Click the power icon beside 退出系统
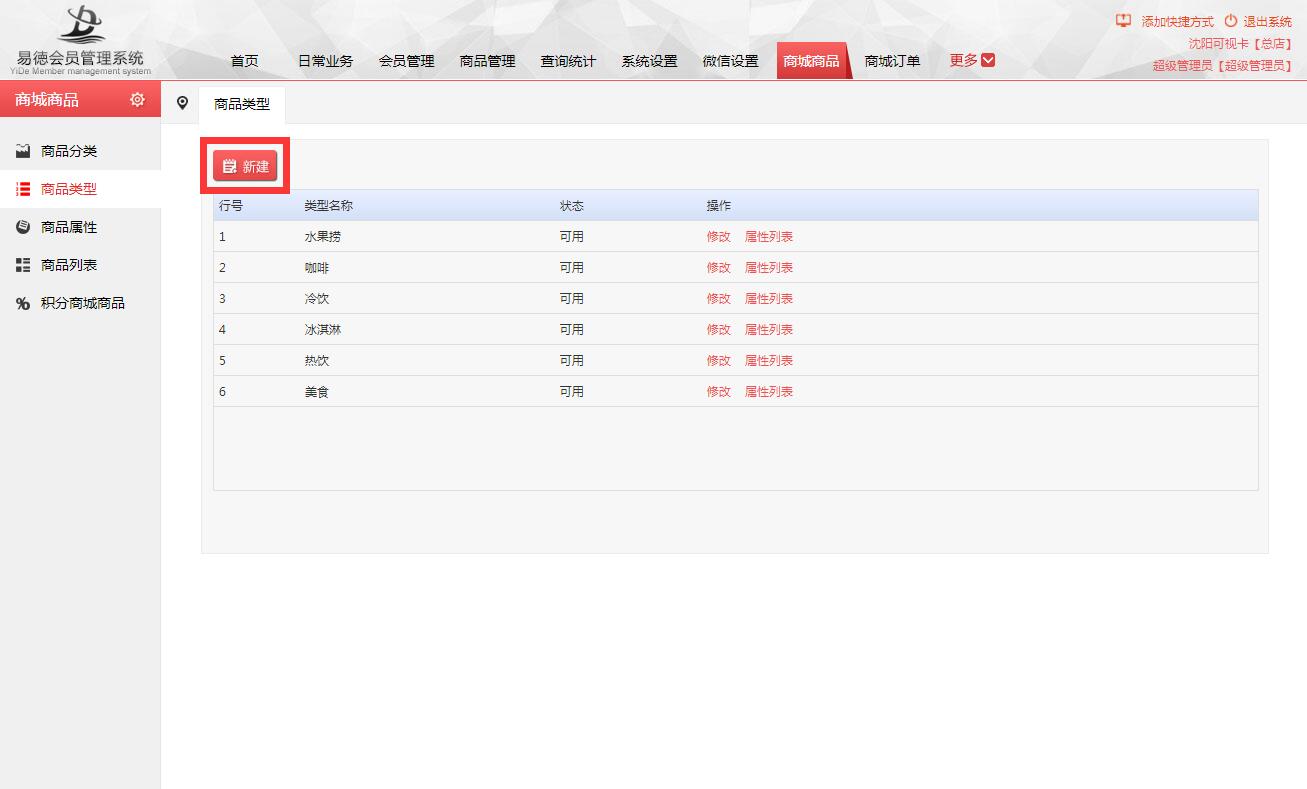Image resolution: width=1307 pixels, height=789 pixels. pyautogui.click(x=1230, y=21)
